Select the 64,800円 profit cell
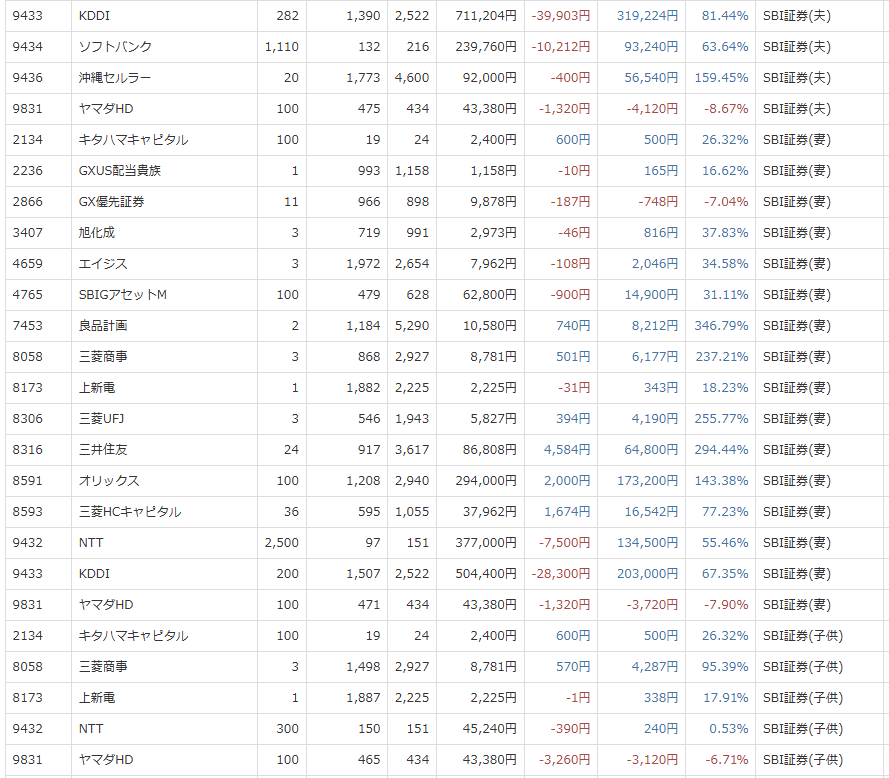889x778 pixels. click(651, 450)
